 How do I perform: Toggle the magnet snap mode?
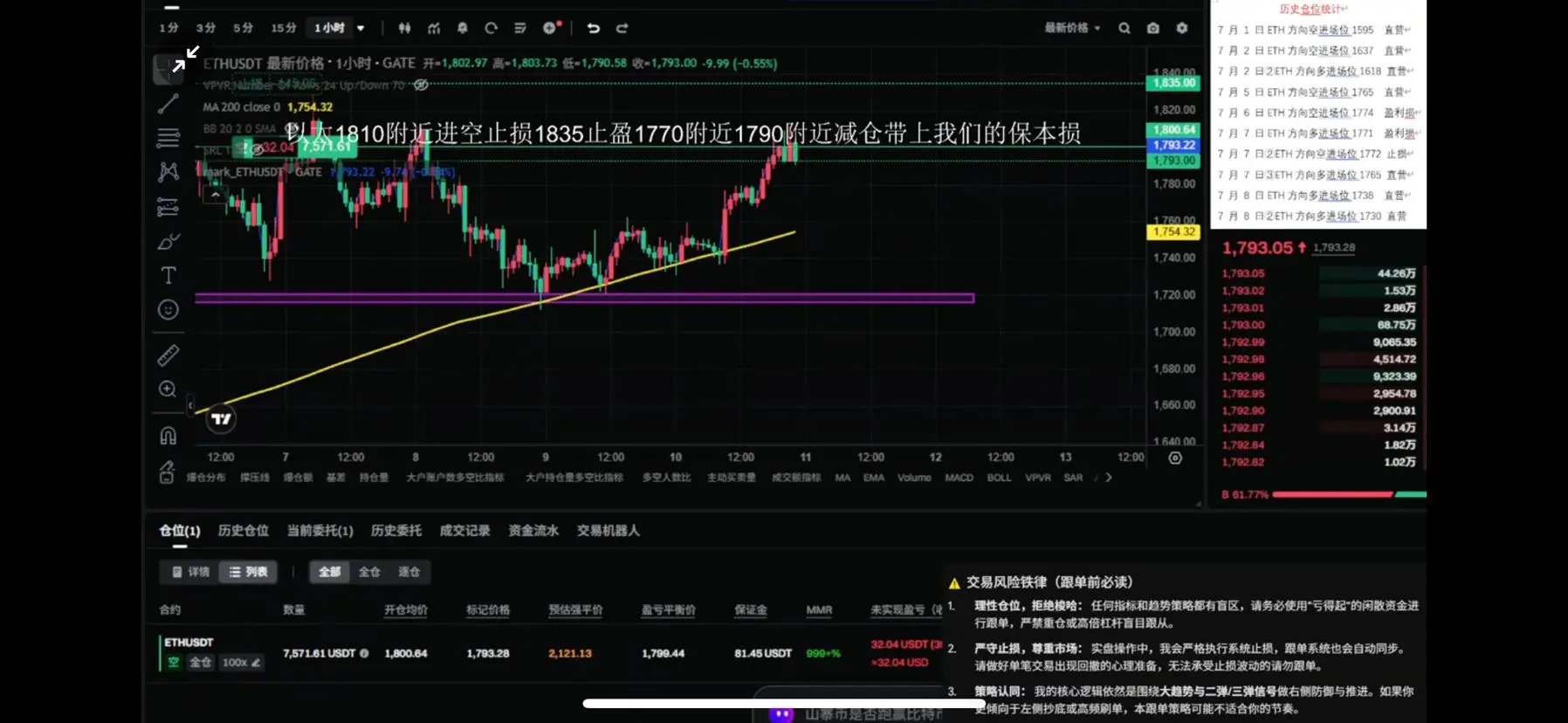[x=168, y=435]
